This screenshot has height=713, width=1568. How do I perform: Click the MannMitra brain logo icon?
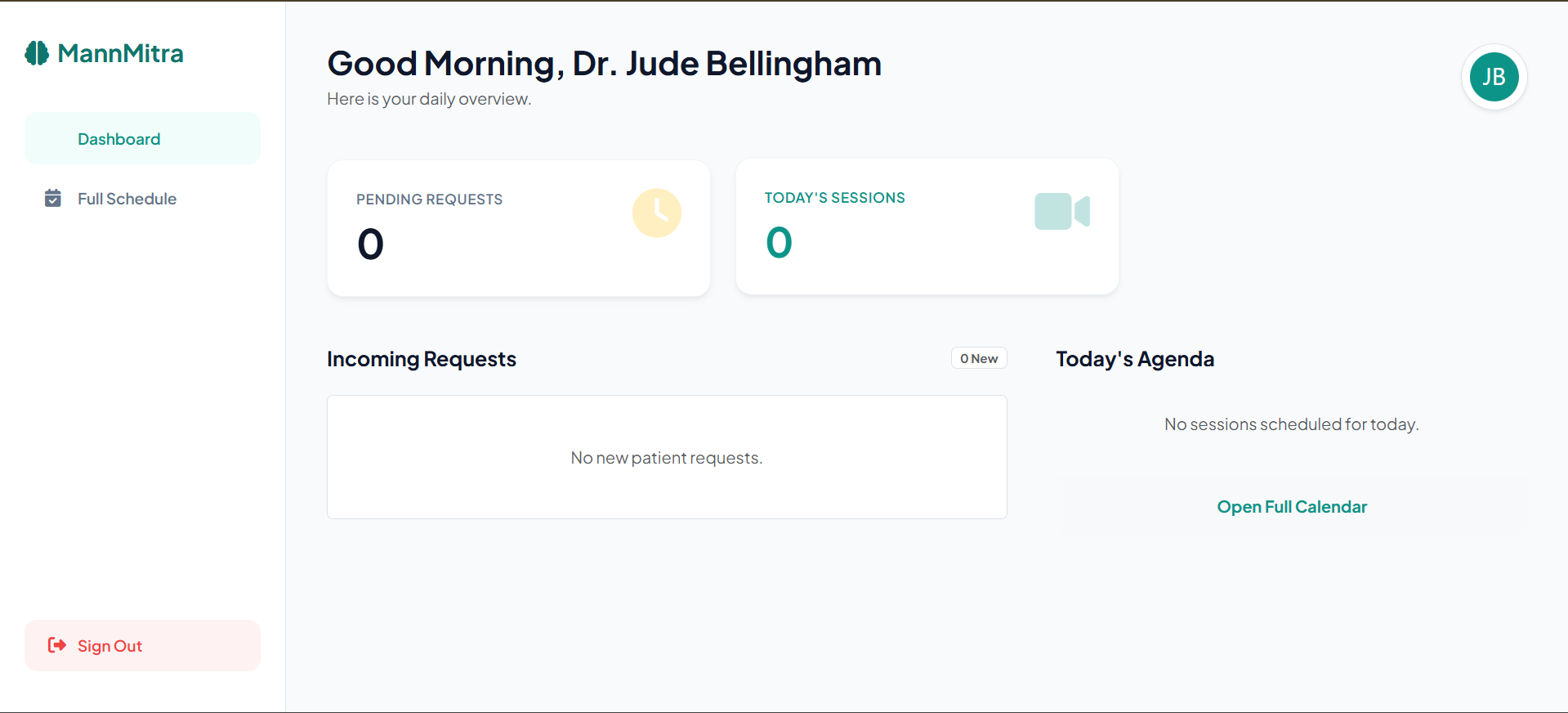point(37,53)
